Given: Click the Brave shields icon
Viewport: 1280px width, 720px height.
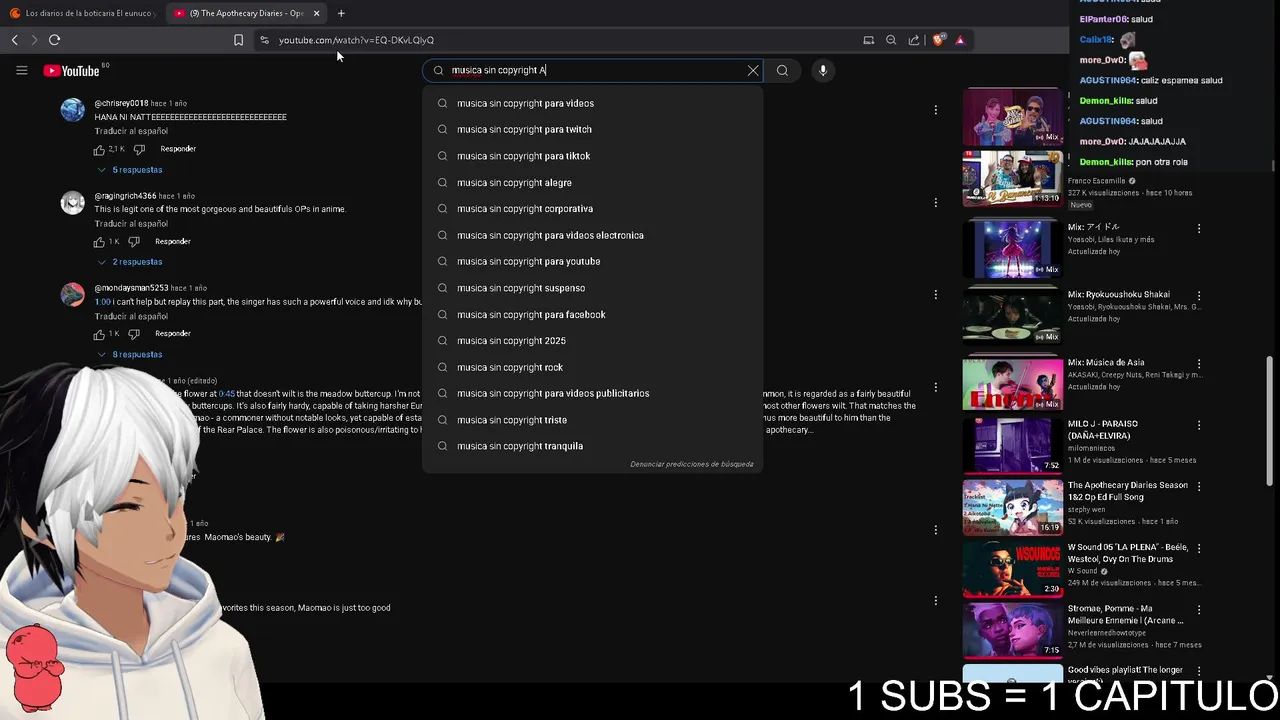Looking at the screenshot, I should coord(938,40).
